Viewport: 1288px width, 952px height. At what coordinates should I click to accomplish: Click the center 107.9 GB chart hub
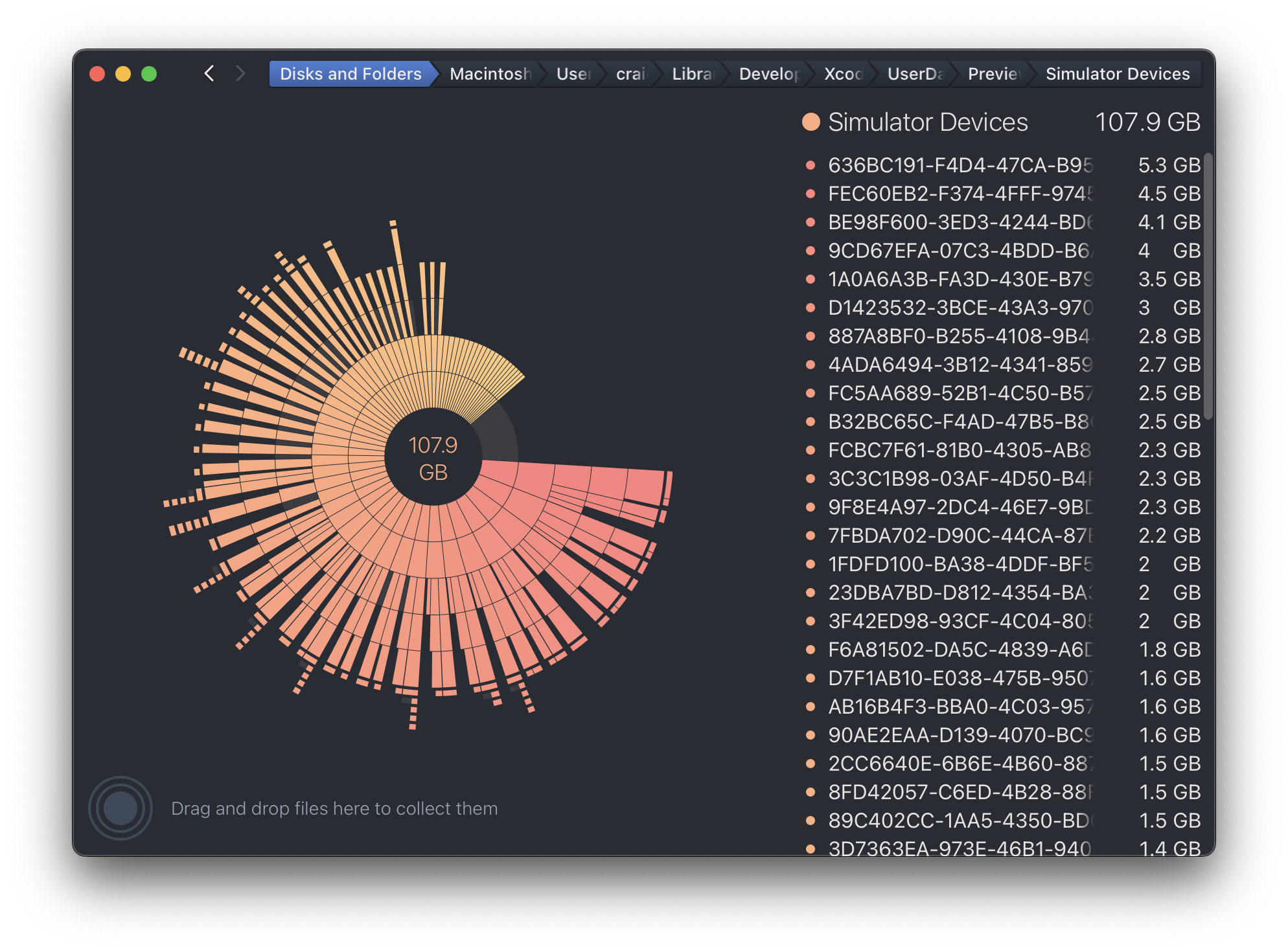[433, 458]
